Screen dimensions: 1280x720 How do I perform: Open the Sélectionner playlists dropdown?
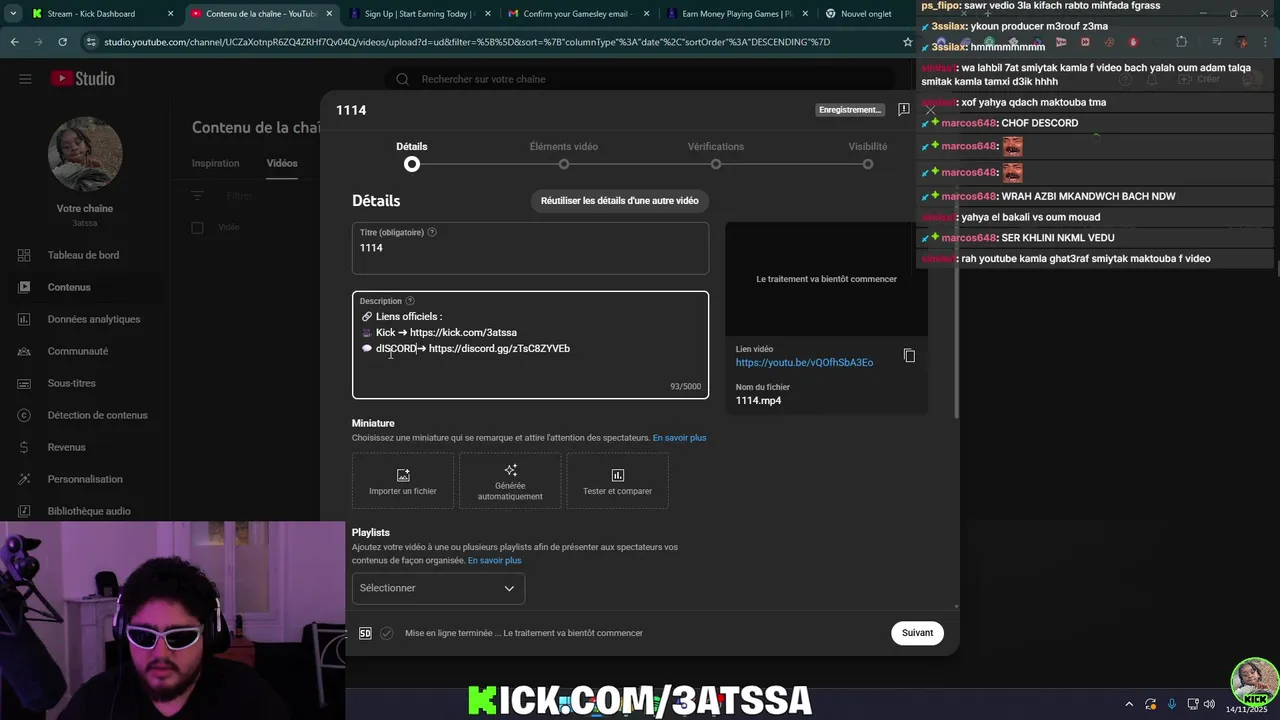point(438,588)
